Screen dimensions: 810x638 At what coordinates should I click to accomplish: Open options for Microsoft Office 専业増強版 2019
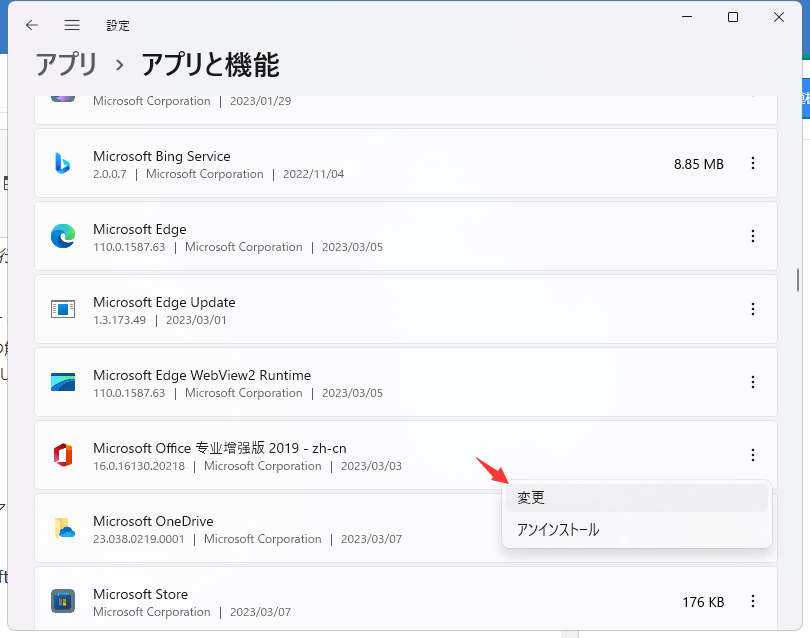753,455
